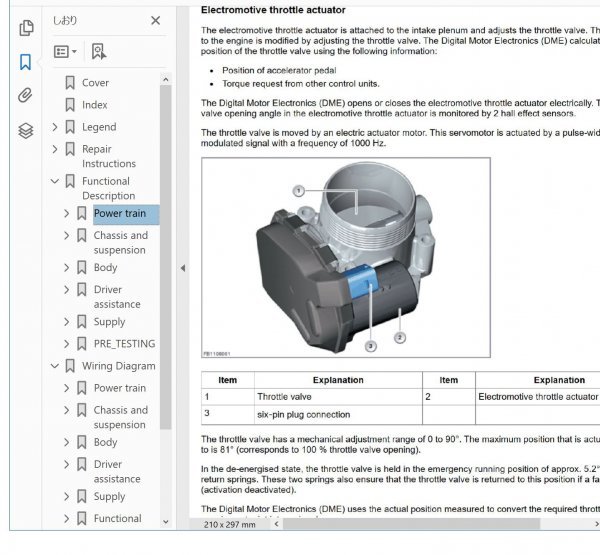This screenshot has height=555, width=600.
Task: Click the find current bookmark icon
Action: (99, 51)
